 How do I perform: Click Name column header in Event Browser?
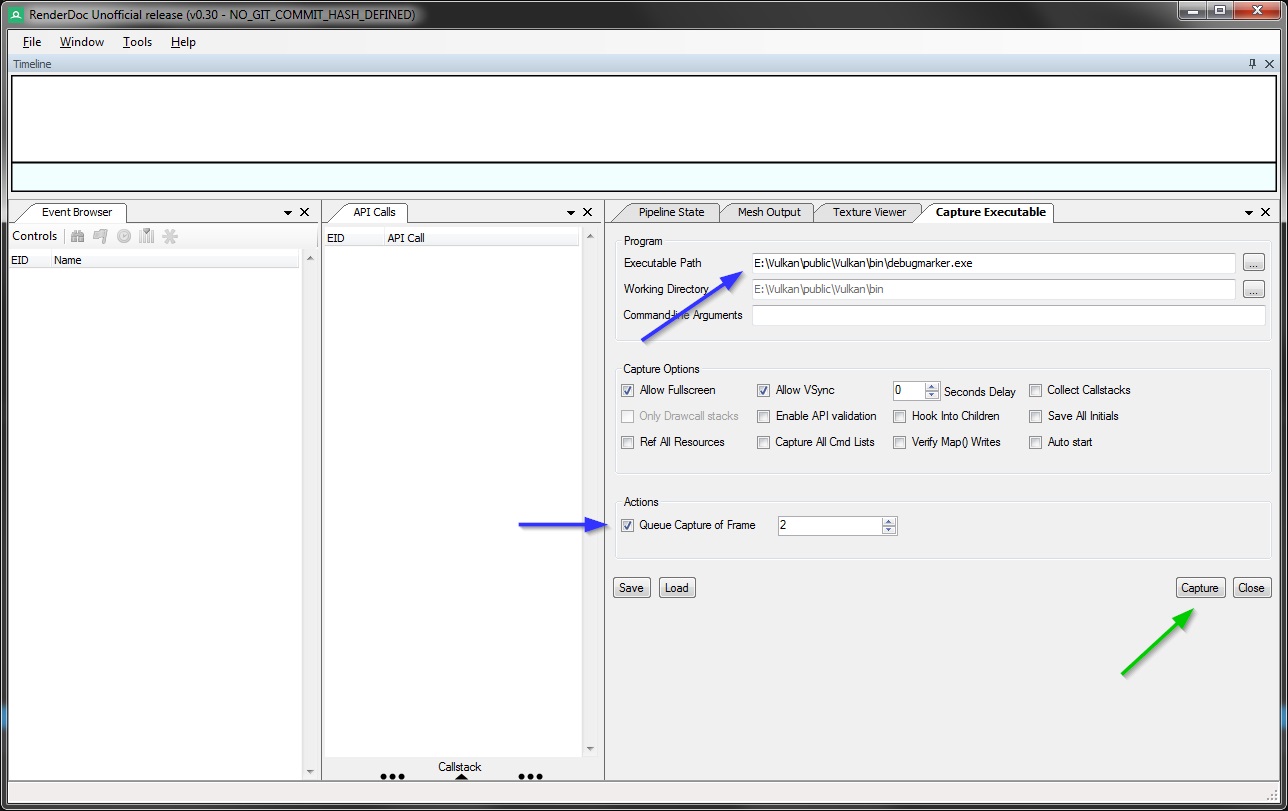pyautogui.click(x=175, y=260)
